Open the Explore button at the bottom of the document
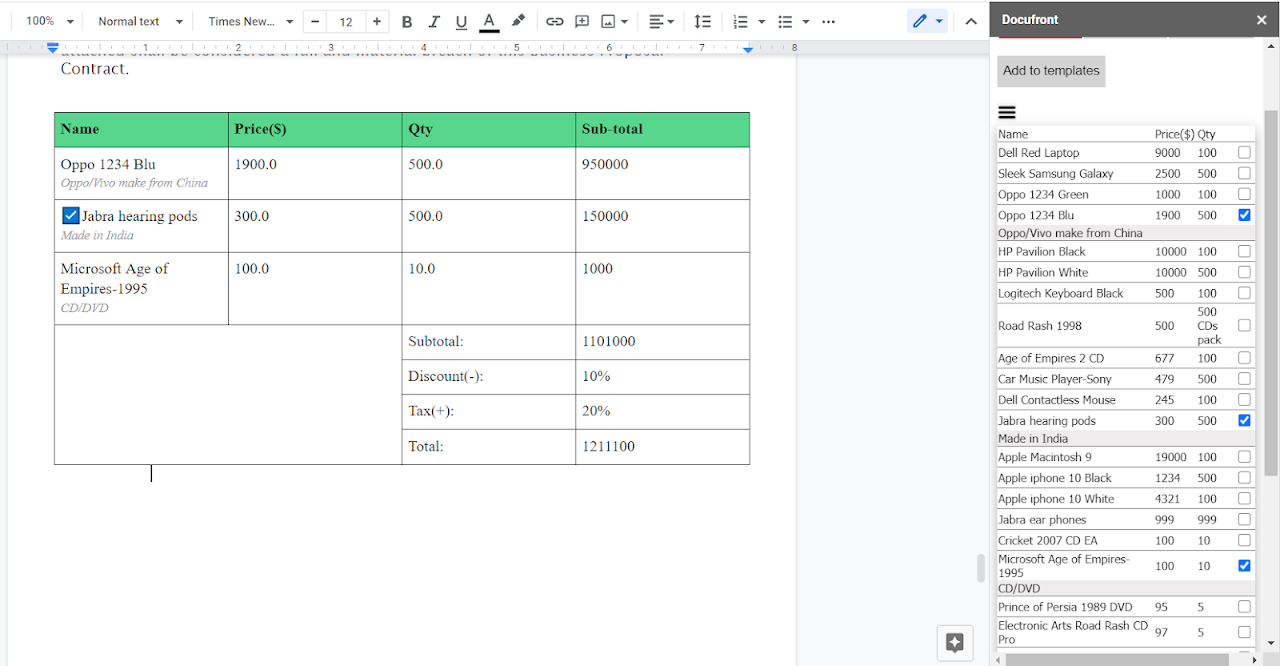This screenshot has width=1280, height=666. point(954,643)
